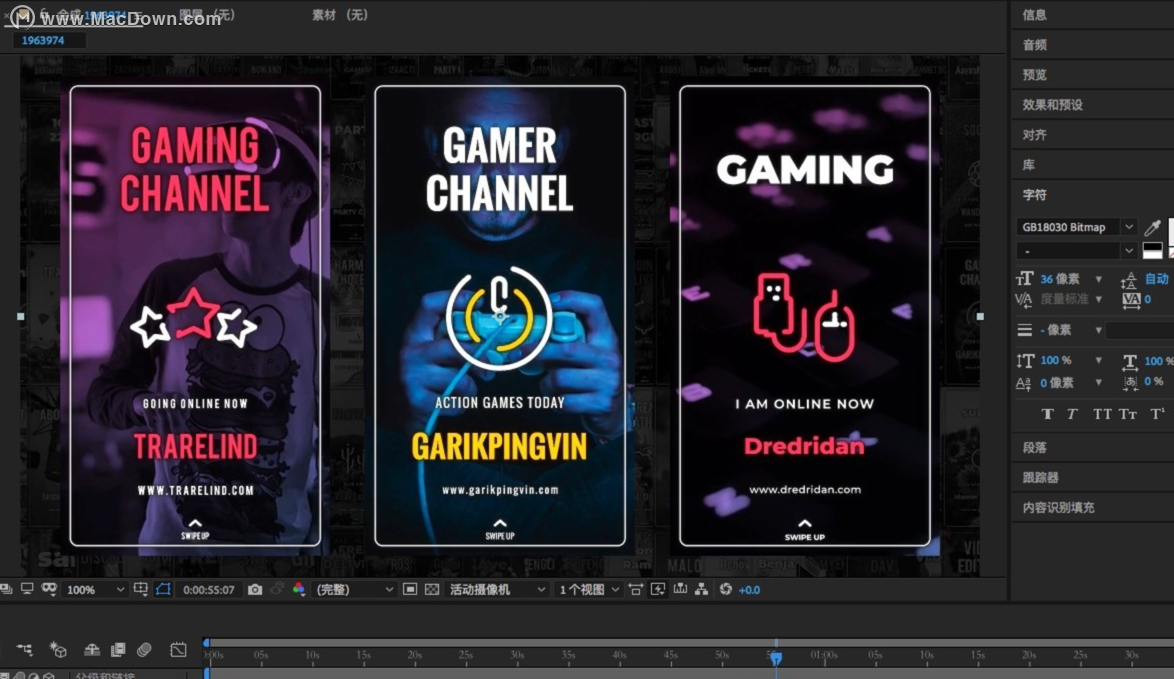Open the 段落 panel
The height and width of the screenshot is (679, 1174).
tap(1035, 448)
